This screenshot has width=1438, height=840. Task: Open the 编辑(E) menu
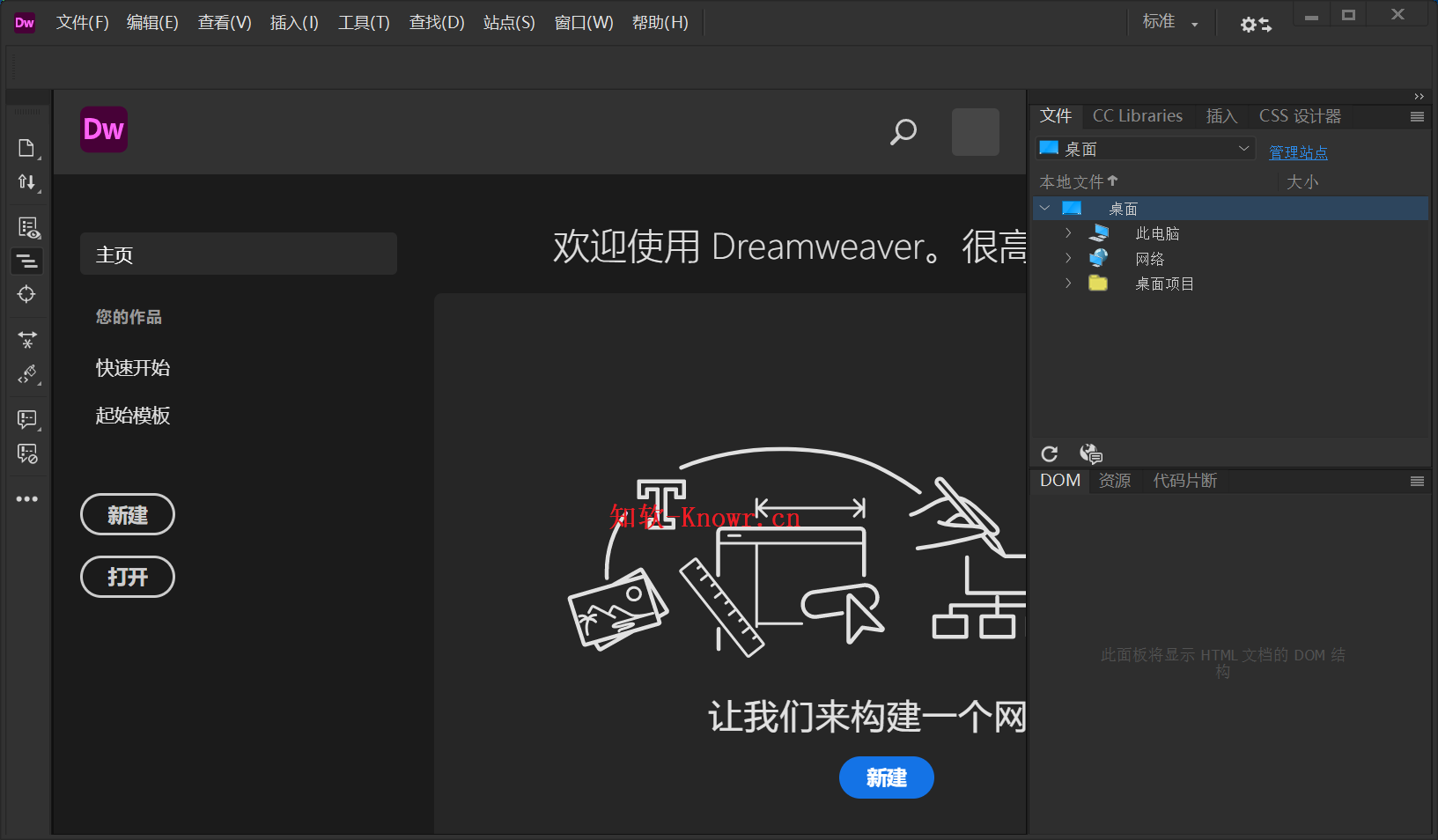152,23
